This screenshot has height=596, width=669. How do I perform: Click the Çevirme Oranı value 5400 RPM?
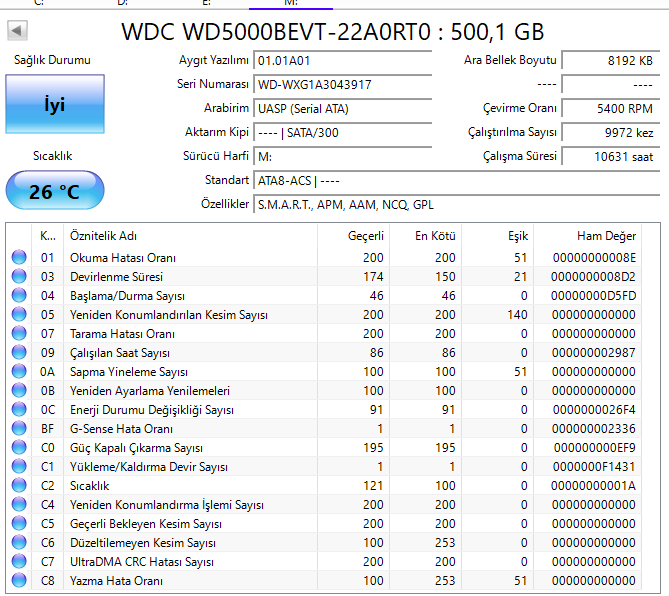[x=611, y=109]
